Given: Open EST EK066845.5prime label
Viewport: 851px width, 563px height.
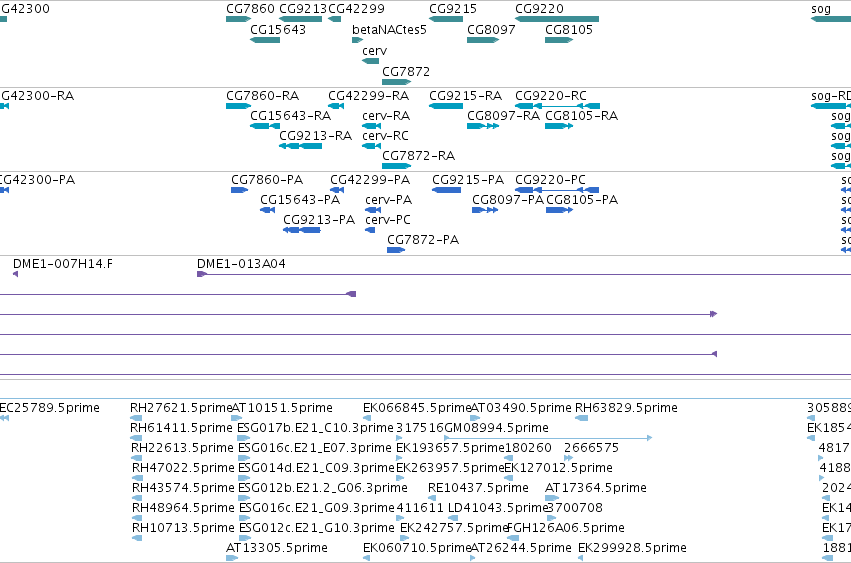Looking at the screenshot, I should coord(417,408).
